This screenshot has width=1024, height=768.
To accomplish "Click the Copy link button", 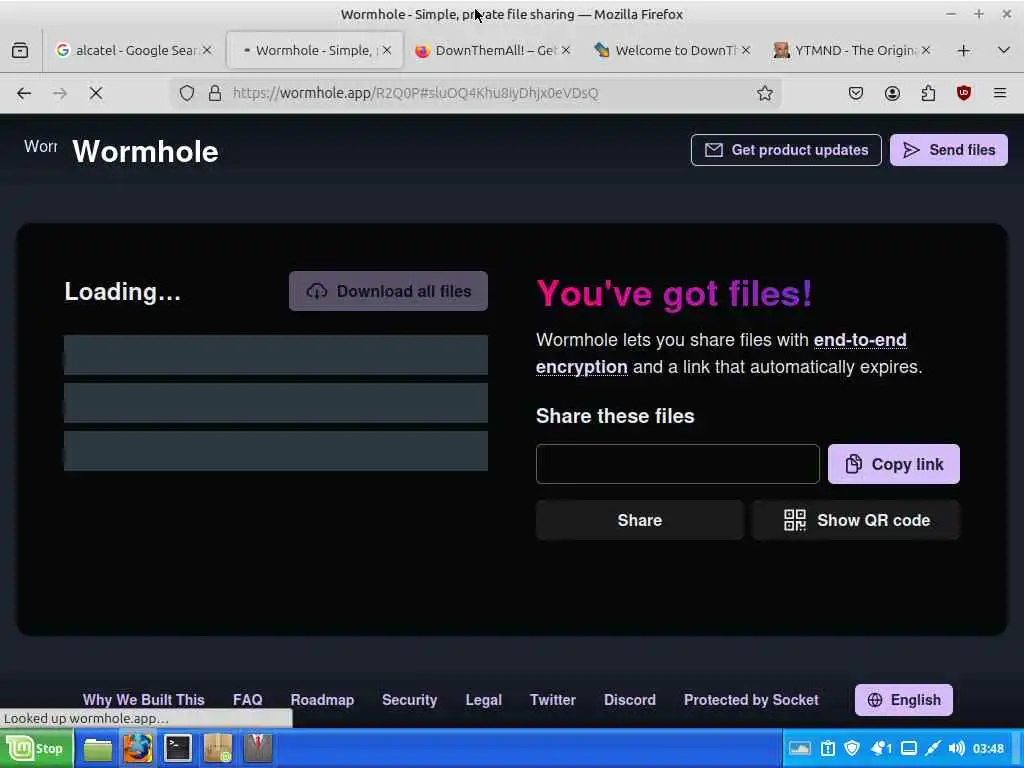I will pos(894,464).
